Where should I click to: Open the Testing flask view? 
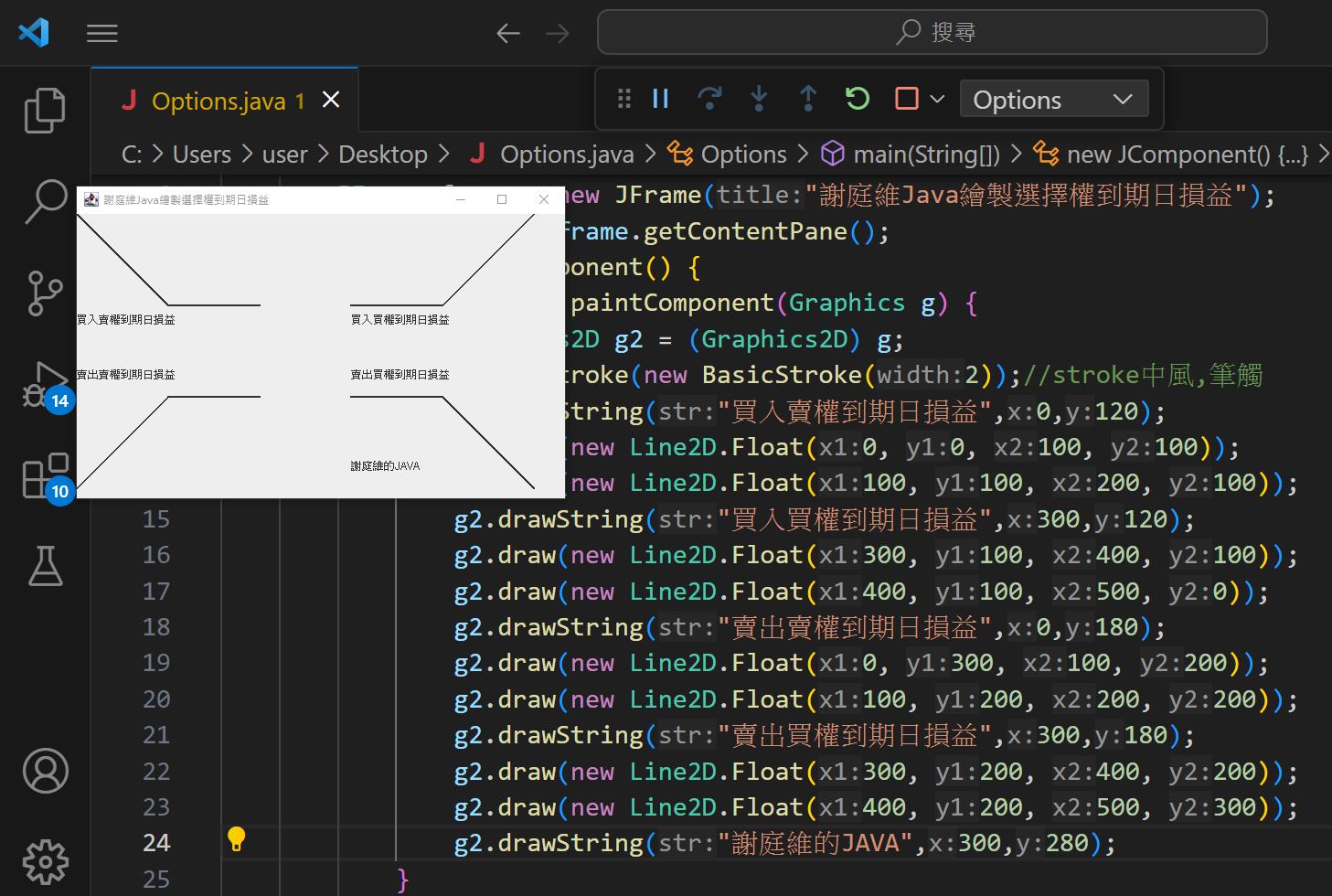45,567
